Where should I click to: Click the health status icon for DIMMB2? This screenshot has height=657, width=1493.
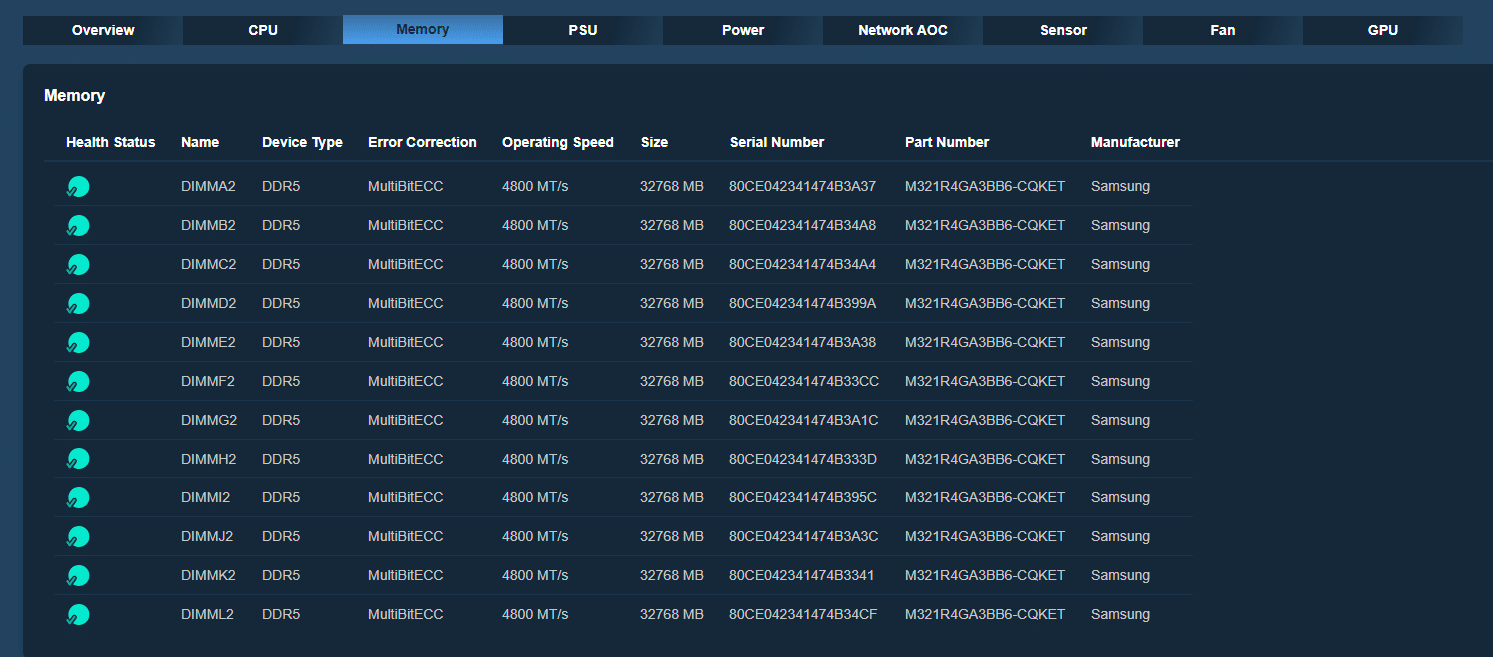(x=78, y=226)
